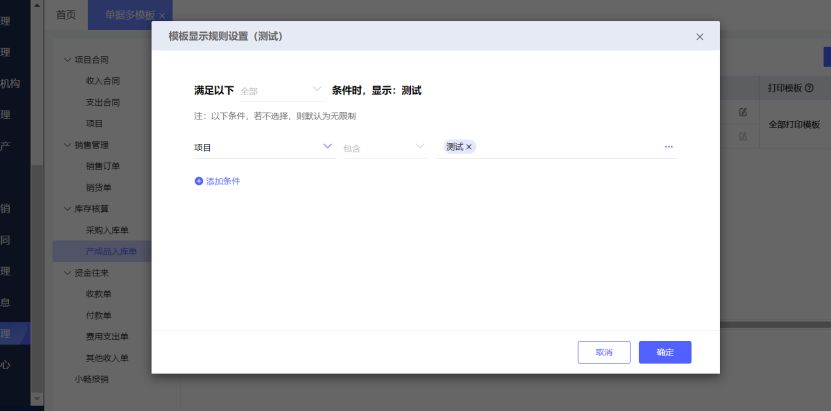Viewport: 831px width, 411px height.
Task: Click the plus icon beside 添加条件
Action: coord(199,181)
